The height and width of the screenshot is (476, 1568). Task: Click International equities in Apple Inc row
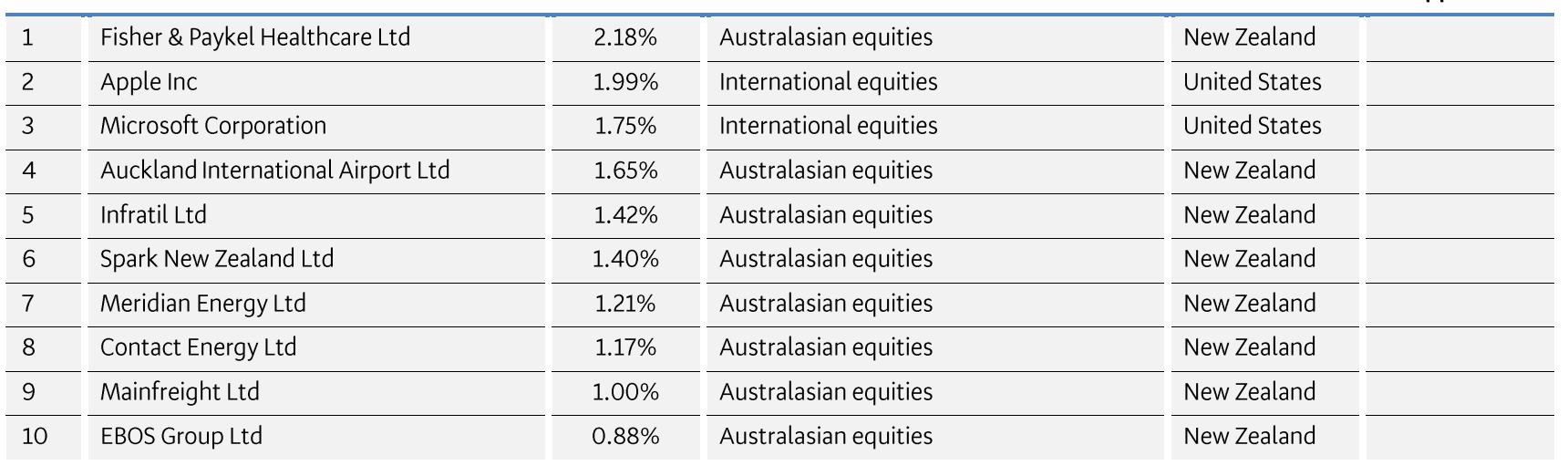pyautogui.click(x=828, y=82)
